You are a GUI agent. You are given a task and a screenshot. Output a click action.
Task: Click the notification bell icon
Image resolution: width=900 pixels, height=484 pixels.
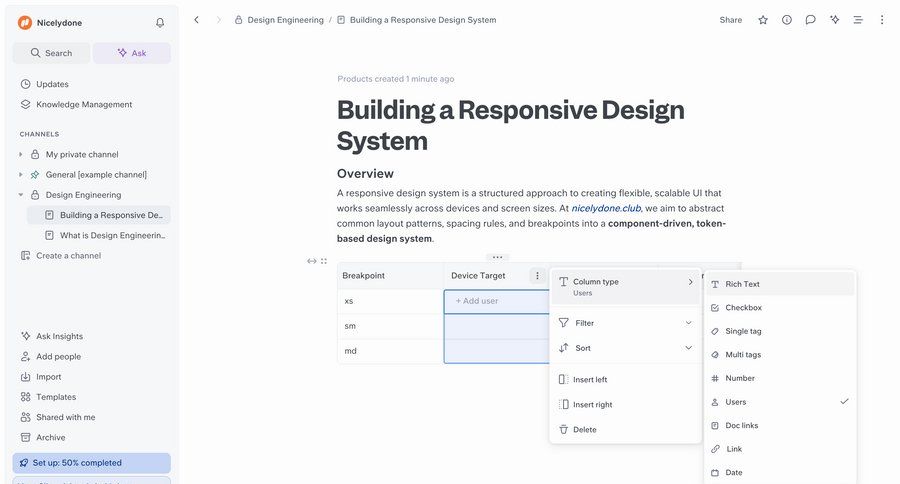click(160, 22)
